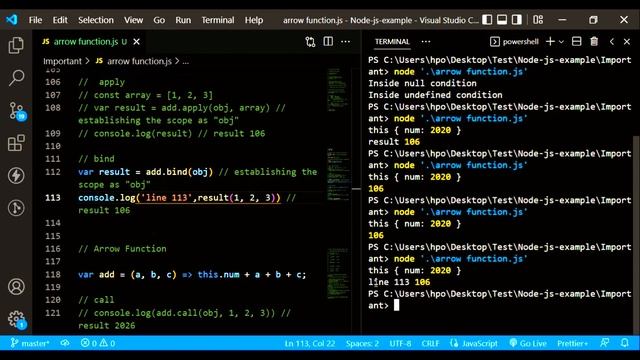Open the Edit menu
The image size is (640, 360).
pyautogui.click(x=60, y=20)
